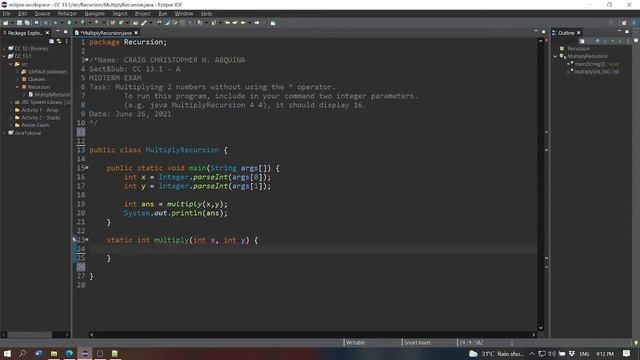The width and height of the screenshot is (640, 360).
Task: Click the Open Type toolbar icon
Action: [x=135, y=23]
